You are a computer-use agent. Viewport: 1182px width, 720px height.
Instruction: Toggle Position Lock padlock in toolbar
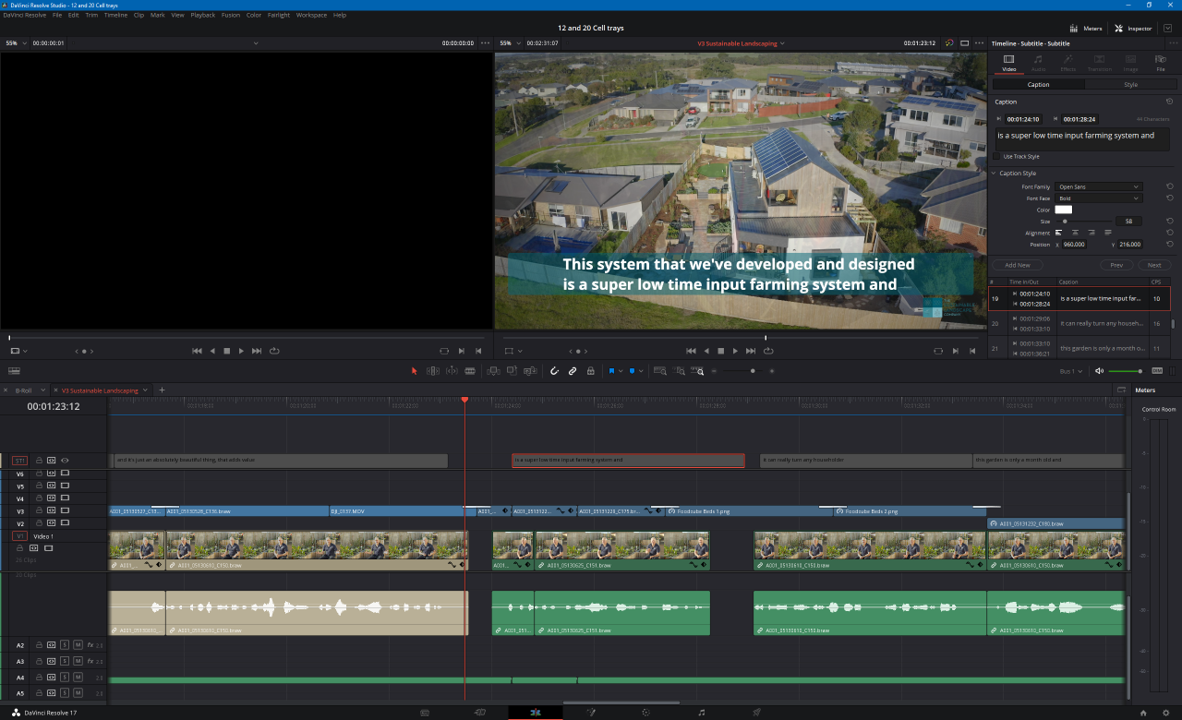tap(590, 371)
